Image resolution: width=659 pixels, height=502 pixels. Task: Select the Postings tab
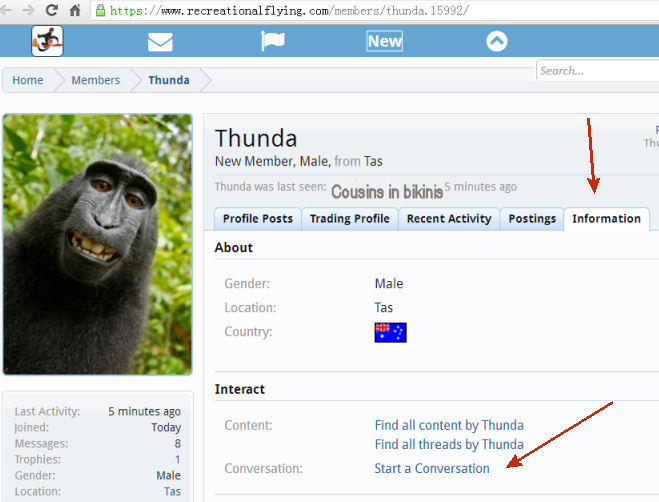532,219
